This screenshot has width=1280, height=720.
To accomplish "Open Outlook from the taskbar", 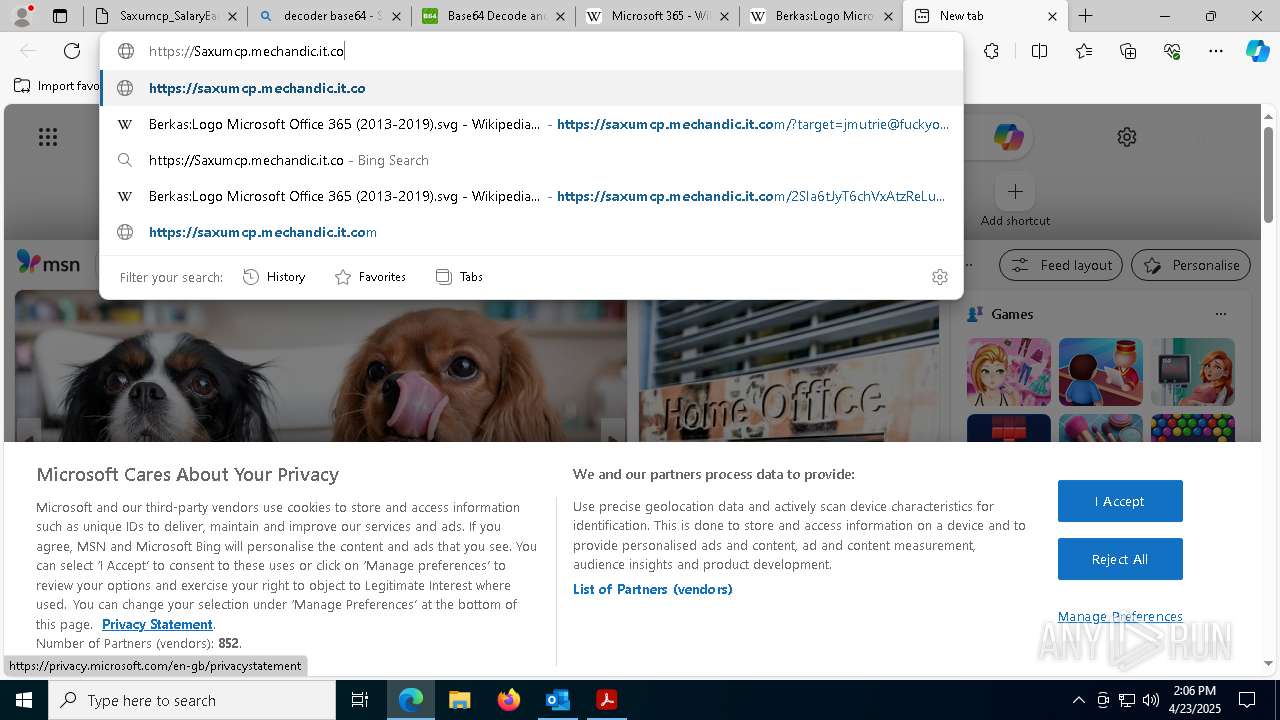I will 557,700.
